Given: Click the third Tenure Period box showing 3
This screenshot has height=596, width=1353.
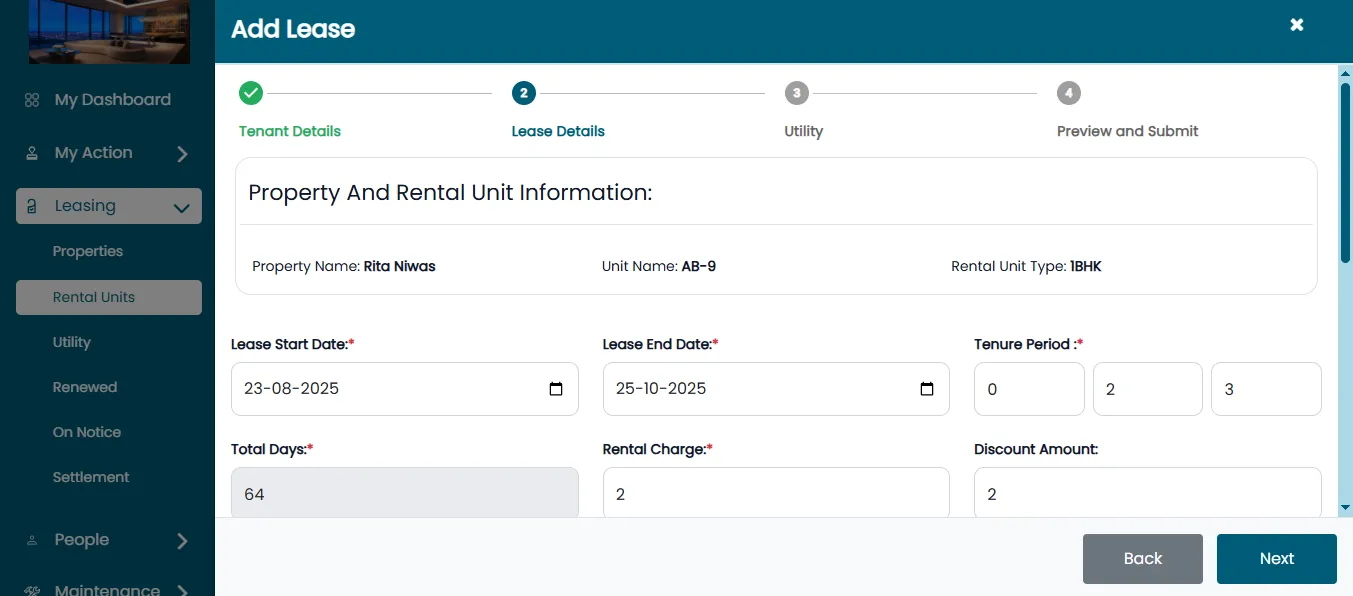Looking at the screenshot, I should click(x=1266, y=389).
